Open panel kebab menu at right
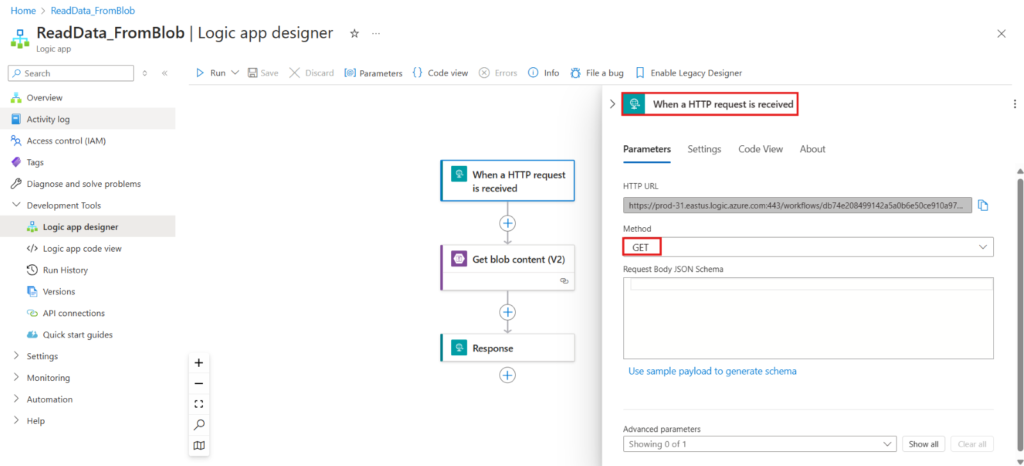1024x466 pixels. pos(1014,104)
